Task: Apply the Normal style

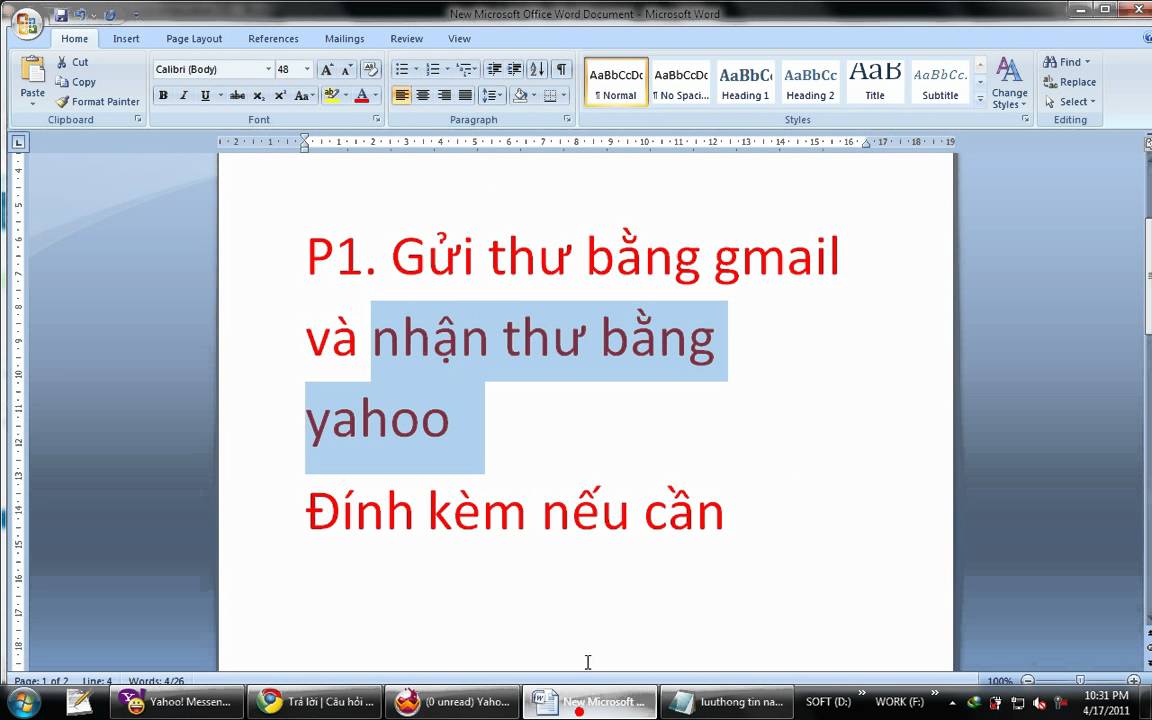Action: coord(616,82)
